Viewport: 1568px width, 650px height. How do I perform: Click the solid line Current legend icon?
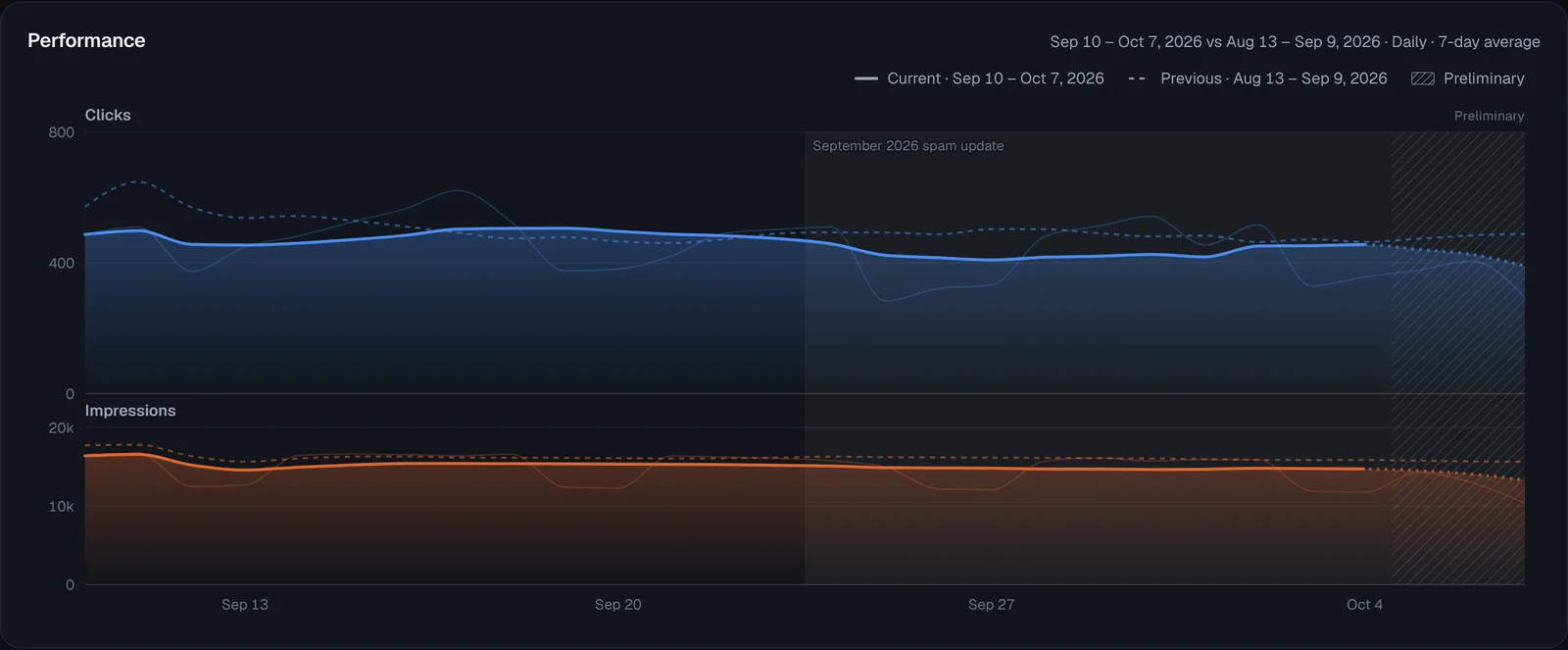click(x=866, y=78)
